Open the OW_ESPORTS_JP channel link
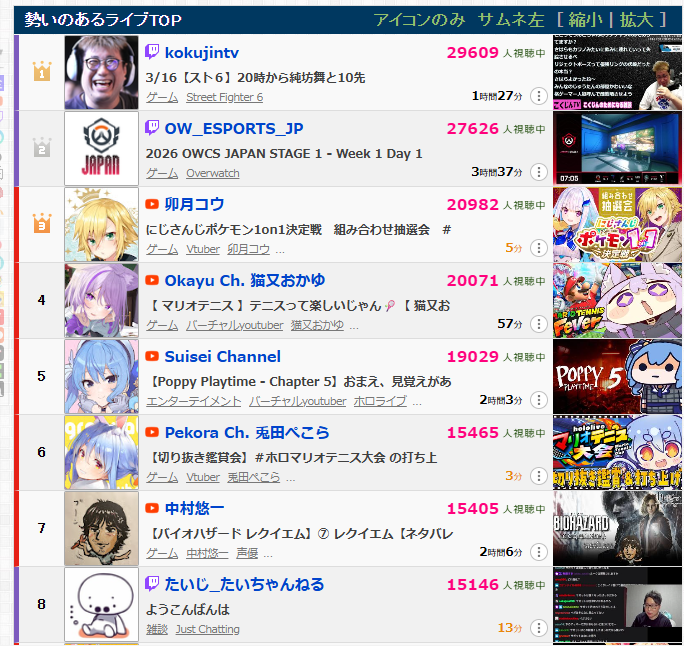 tap(234, 129)
